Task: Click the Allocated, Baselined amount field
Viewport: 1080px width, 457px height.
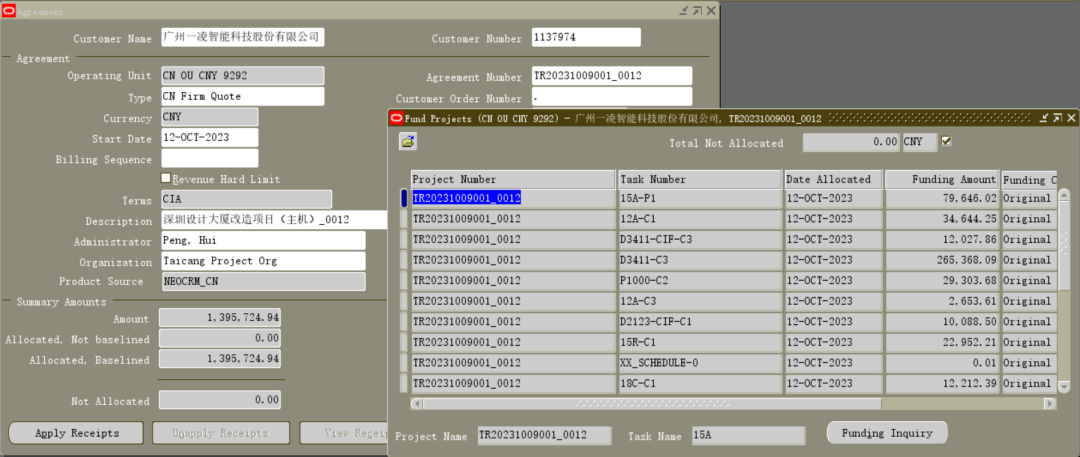Action: click(220, 358)
